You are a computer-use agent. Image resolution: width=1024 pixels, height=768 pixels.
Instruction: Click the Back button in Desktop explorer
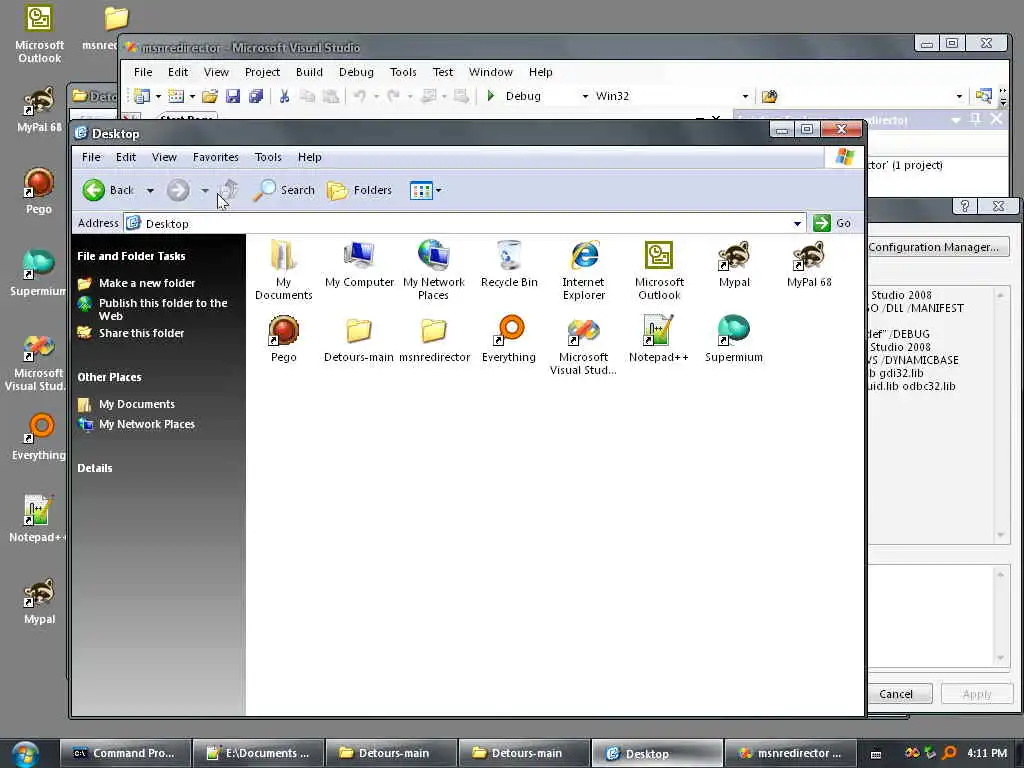coord(108,190)
